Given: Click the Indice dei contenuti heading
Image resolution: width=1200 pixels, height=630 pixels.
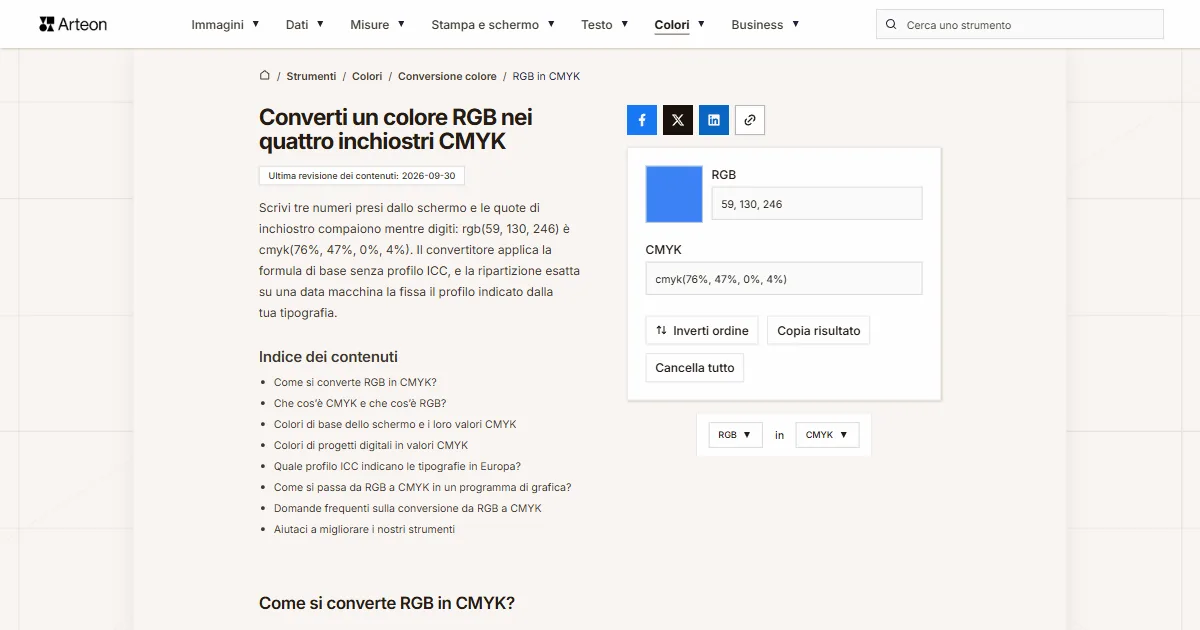Looking at the screenshot, I should click(x=328, y=357).
